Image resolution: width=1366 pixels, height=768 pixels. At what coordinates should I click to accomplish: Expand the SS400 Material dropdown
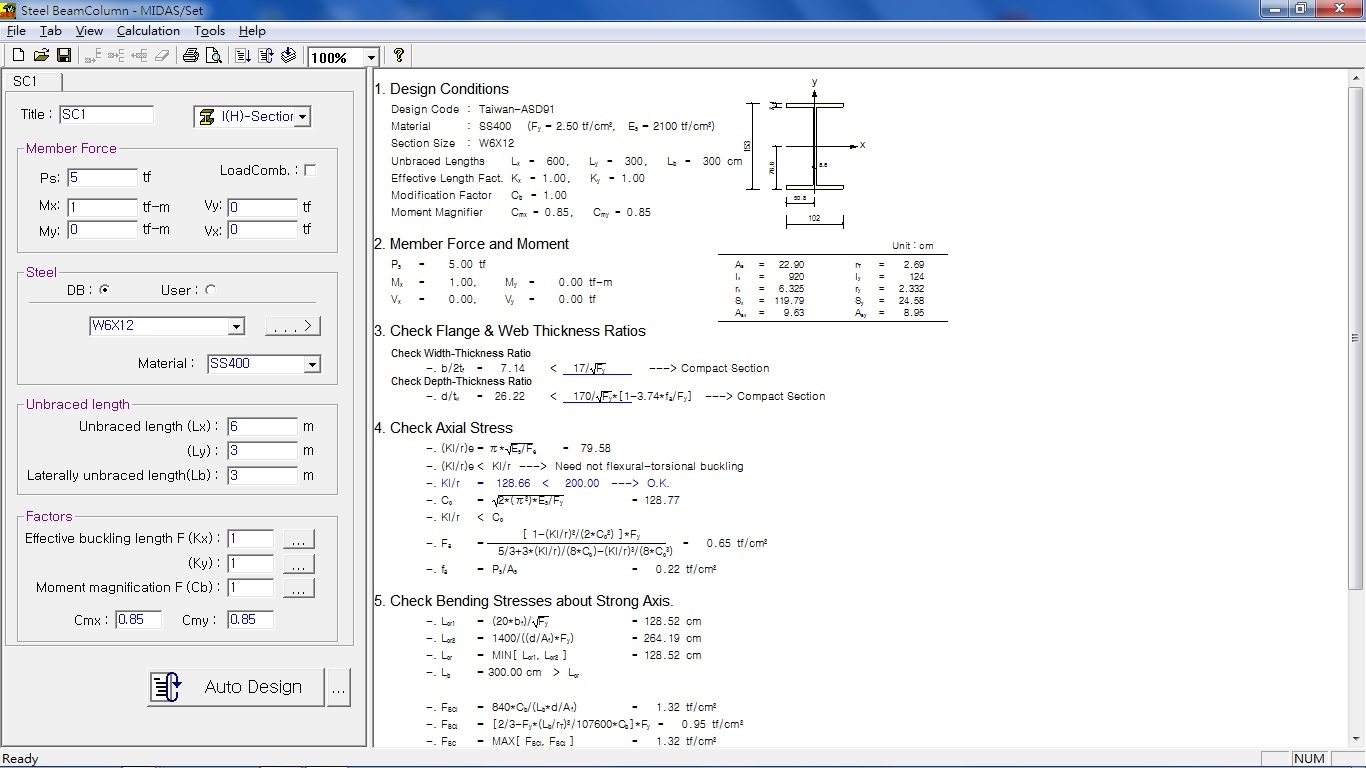coord(312,364)
